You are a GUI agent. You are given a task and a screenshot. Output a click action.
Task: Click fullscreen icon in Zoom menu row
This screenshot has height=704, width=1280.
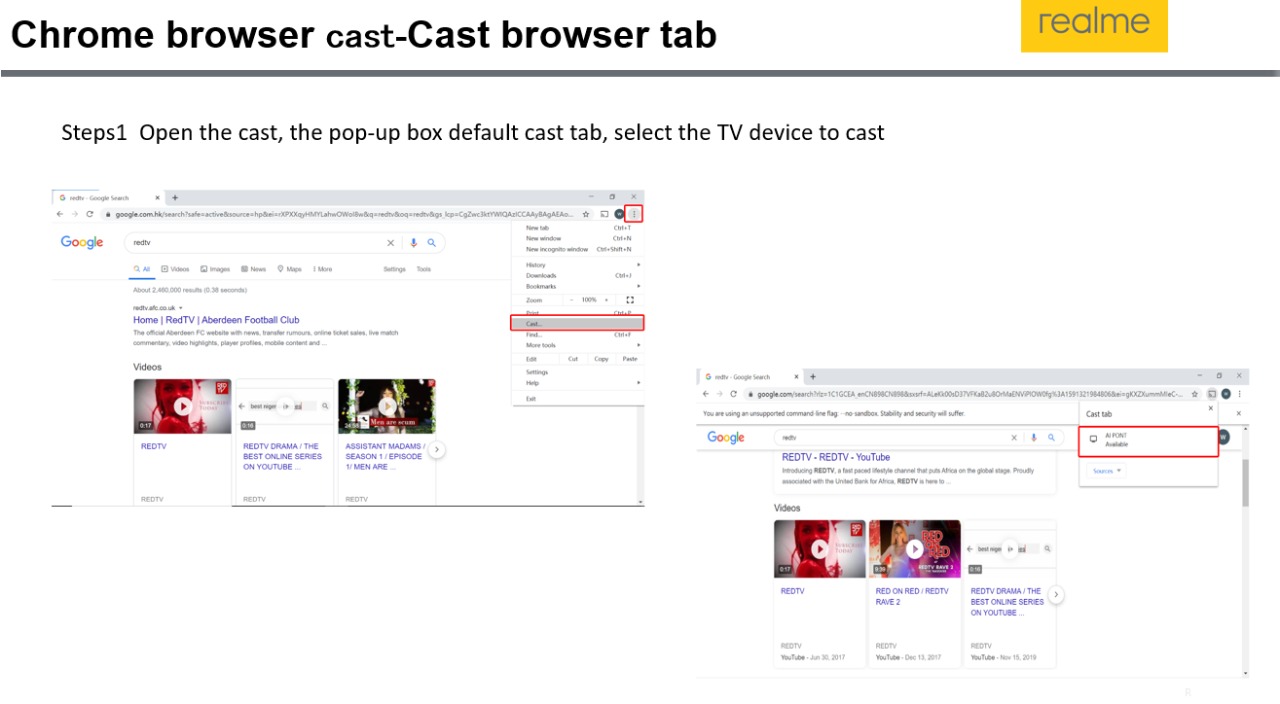(x=630, y=300)
